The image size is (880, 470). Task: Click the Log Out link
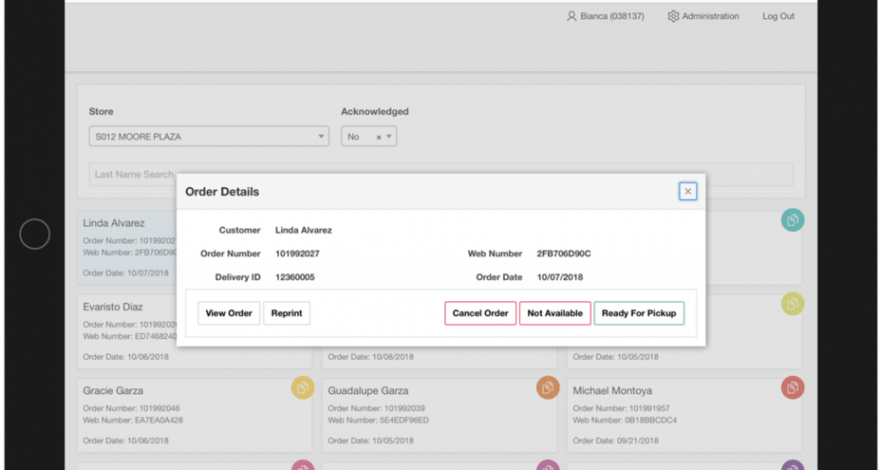pyautogui.click(x=778, y=16)
